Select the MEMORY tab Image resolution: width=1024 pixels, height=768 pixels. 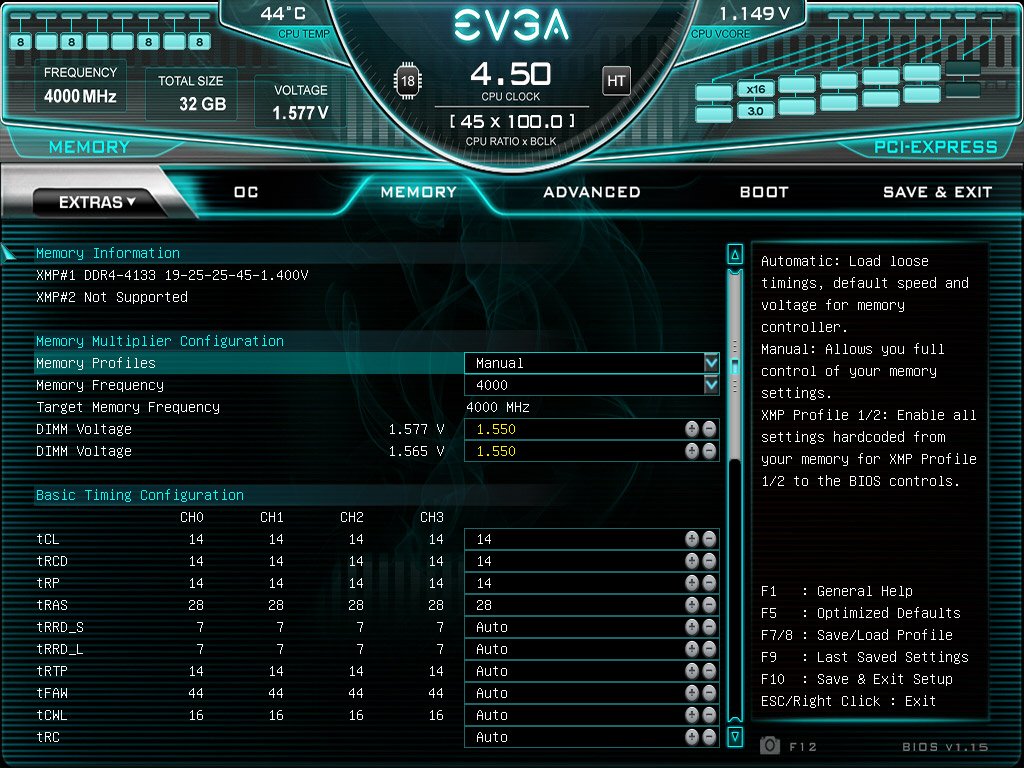[x=419, y=192]
